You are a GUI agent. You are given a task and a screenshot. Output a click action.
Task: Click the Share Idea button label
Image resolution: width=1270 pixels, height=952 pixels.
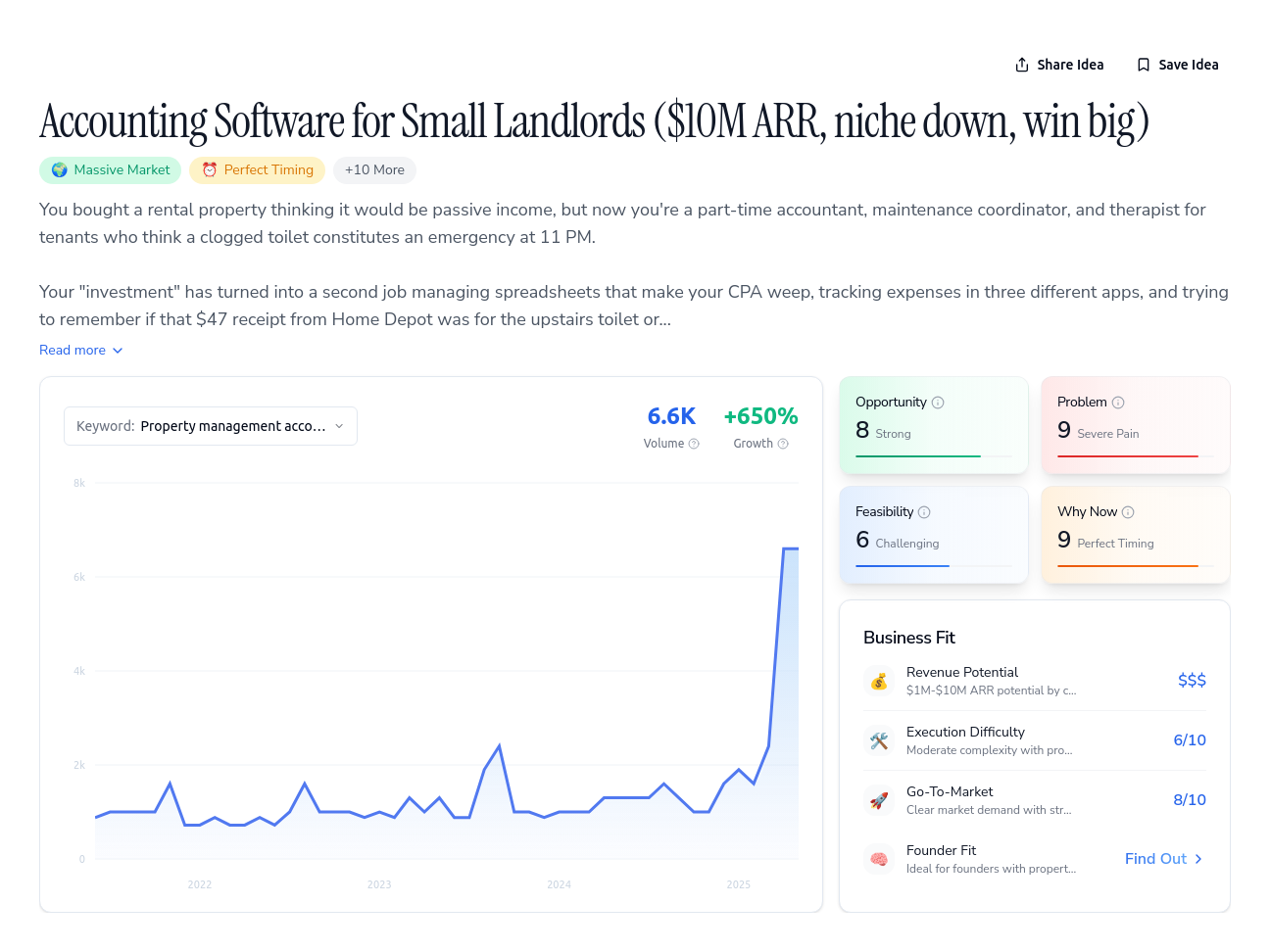(1070, 65)
